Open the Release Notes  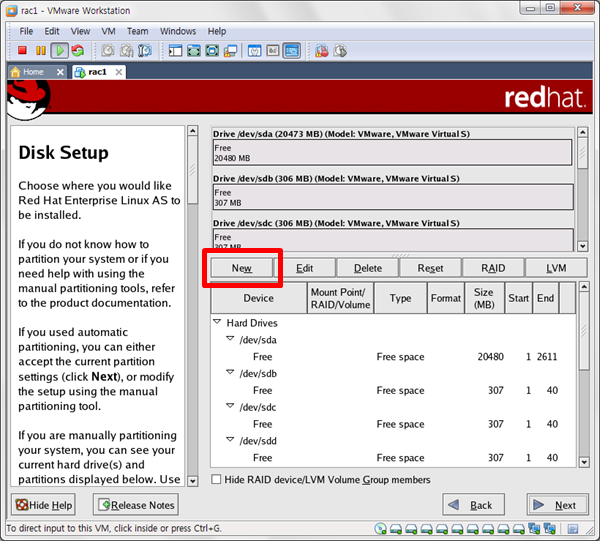coord(136,505)
